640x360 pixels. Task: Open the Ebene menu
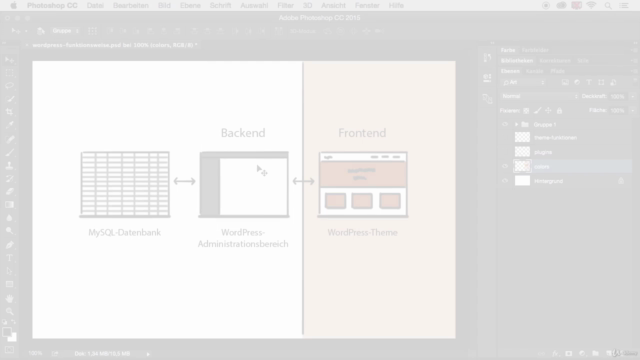click(x=190, y=5)
